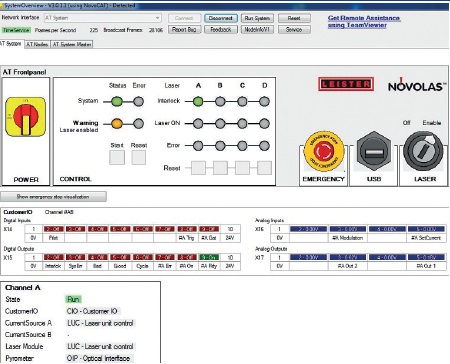Click the green TimeService status indicator
Viewport: 450px width, 364px height.
(x=16, y=30)
